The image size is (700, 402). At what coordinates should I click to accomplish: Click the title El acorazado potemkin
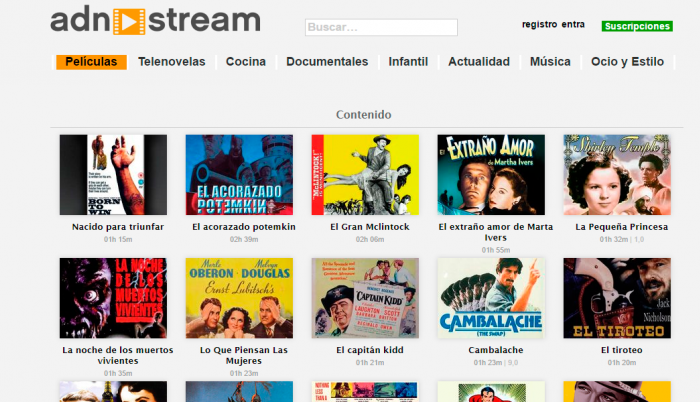click(x=244, y=227)
